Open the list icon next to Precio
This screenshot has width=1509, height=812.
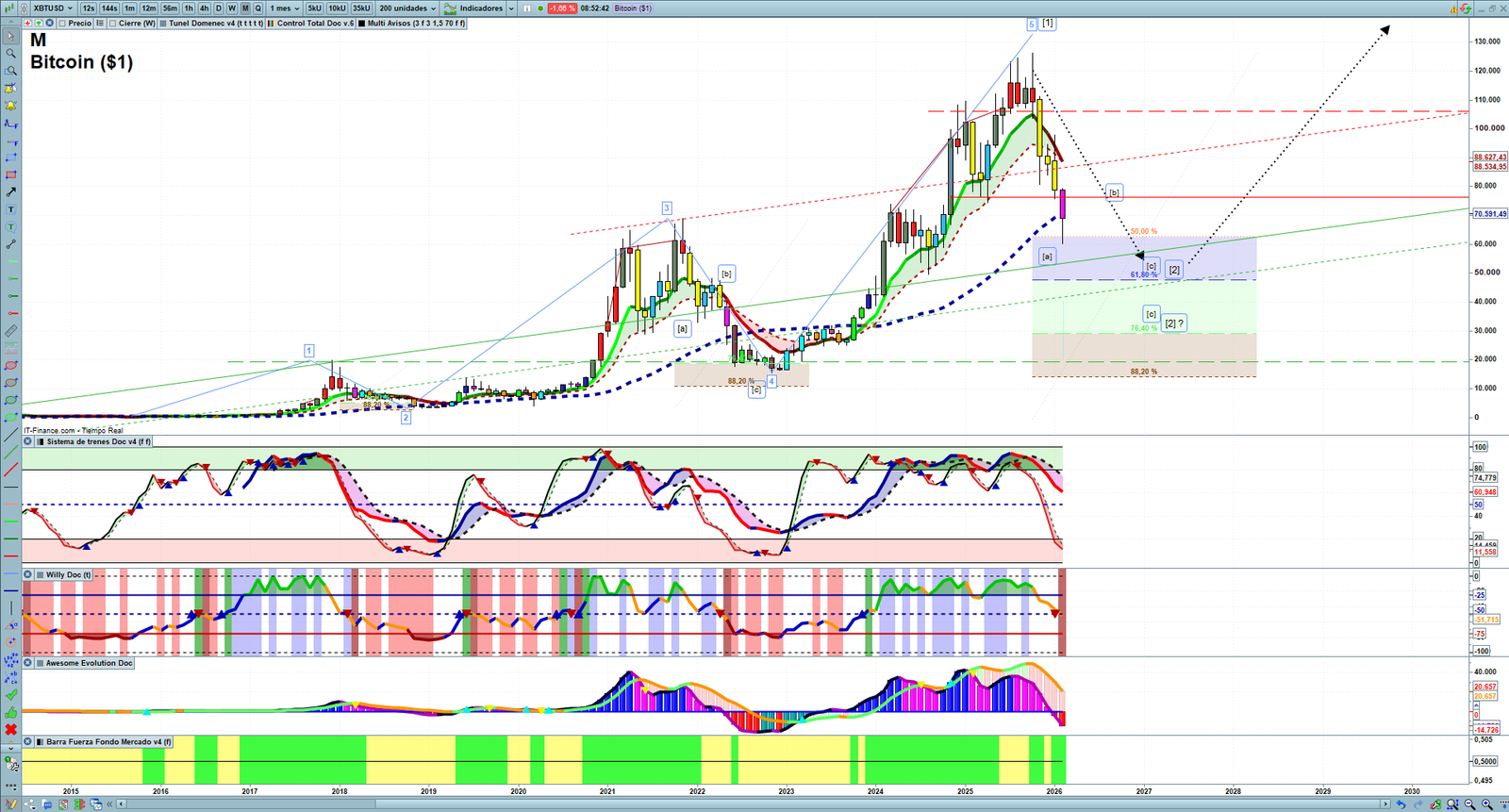[100, 24]
